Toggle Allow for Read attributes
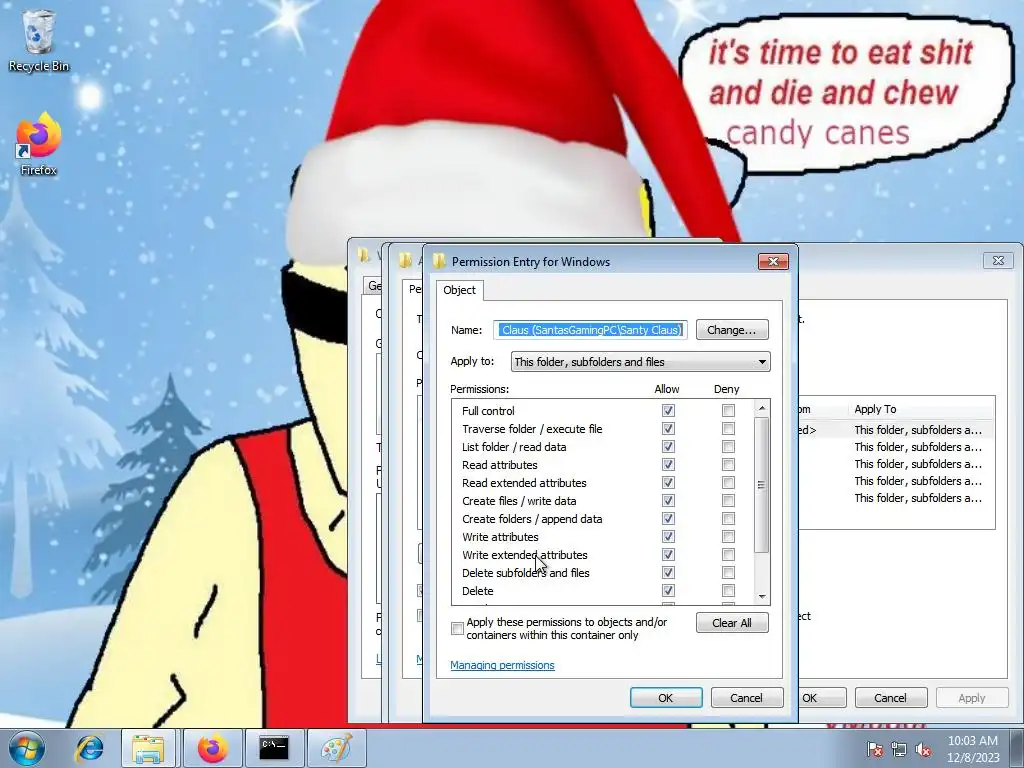 (x=668, y=465)
